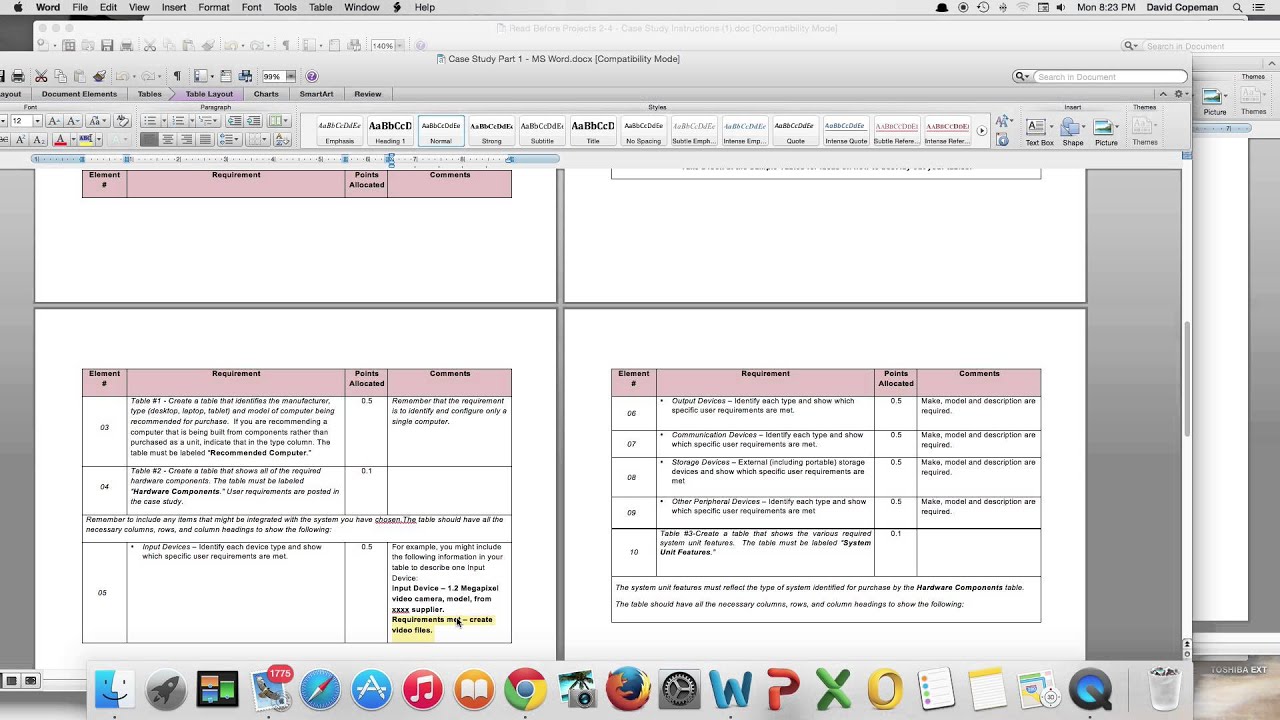Click the Grow Font icon
This screenshot has width=1280, height=720.
tap(54, 120)
